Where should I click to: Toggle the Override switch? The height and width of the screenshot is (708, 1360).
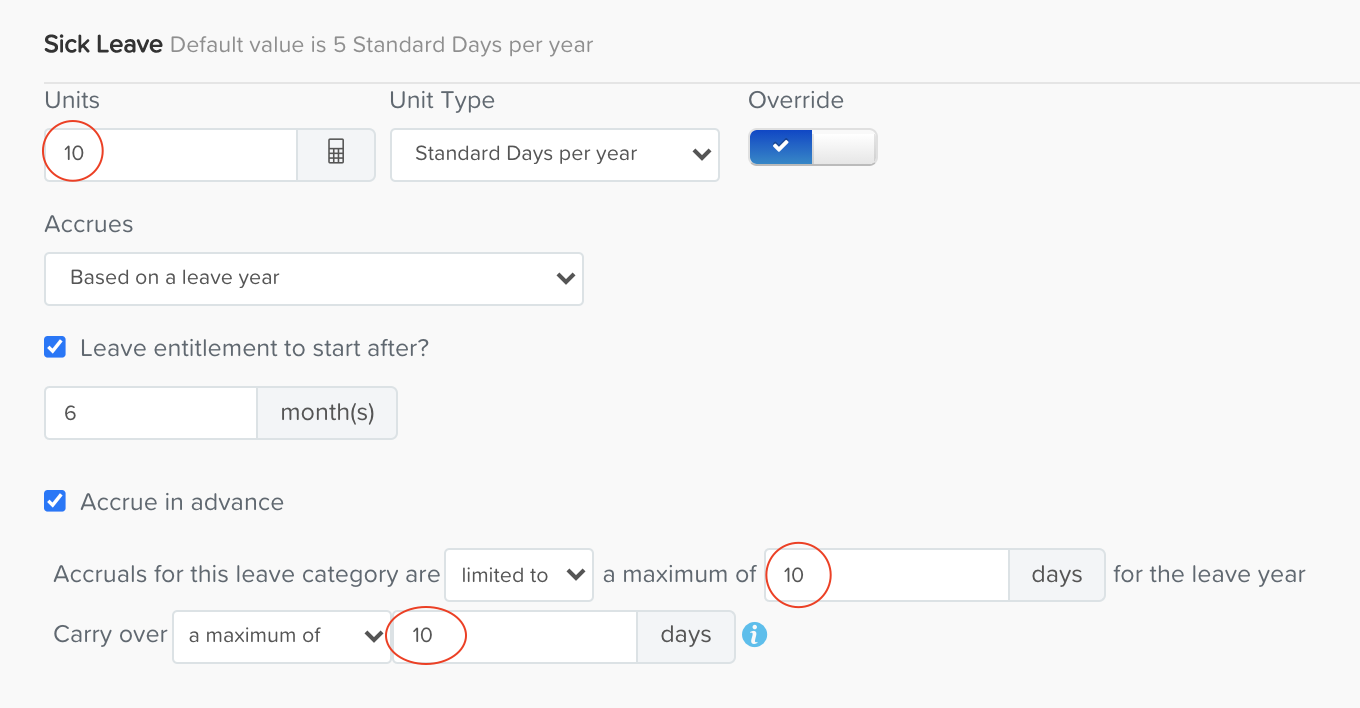[x=812, y=147]
